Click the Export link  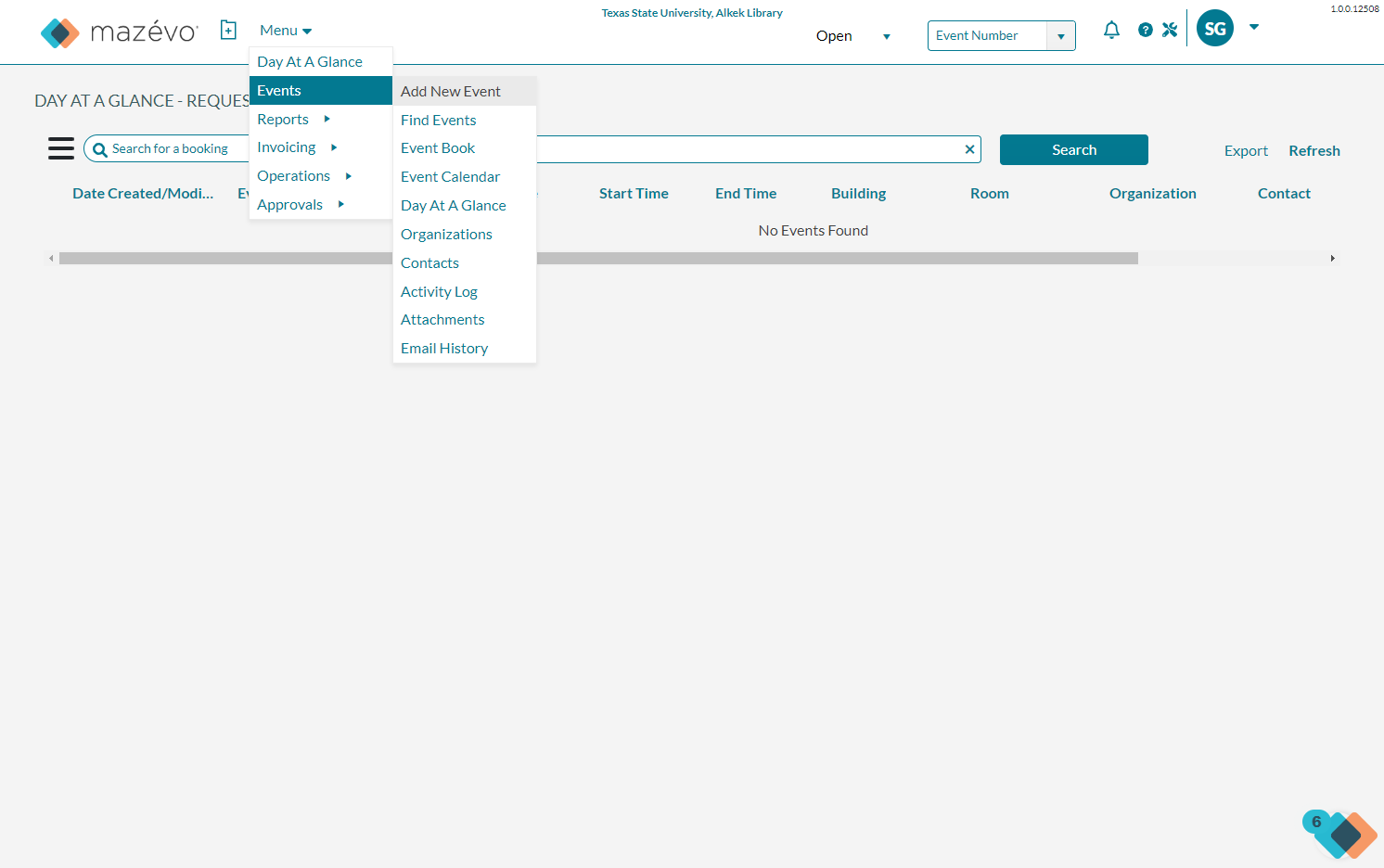click(1246, 150)
